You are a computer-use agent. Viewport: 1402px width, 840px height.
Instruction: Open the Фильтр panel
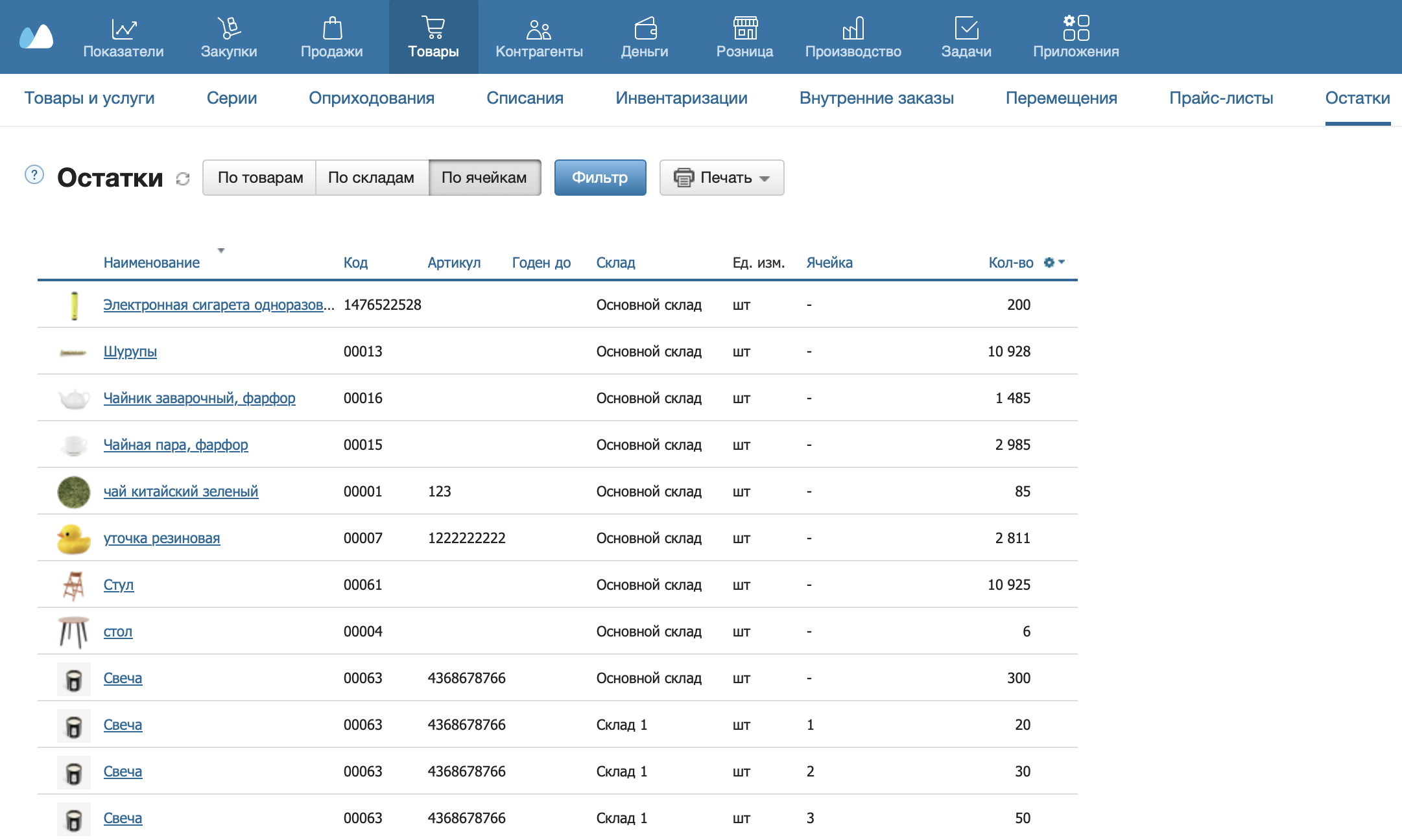[x=600, y=178]
